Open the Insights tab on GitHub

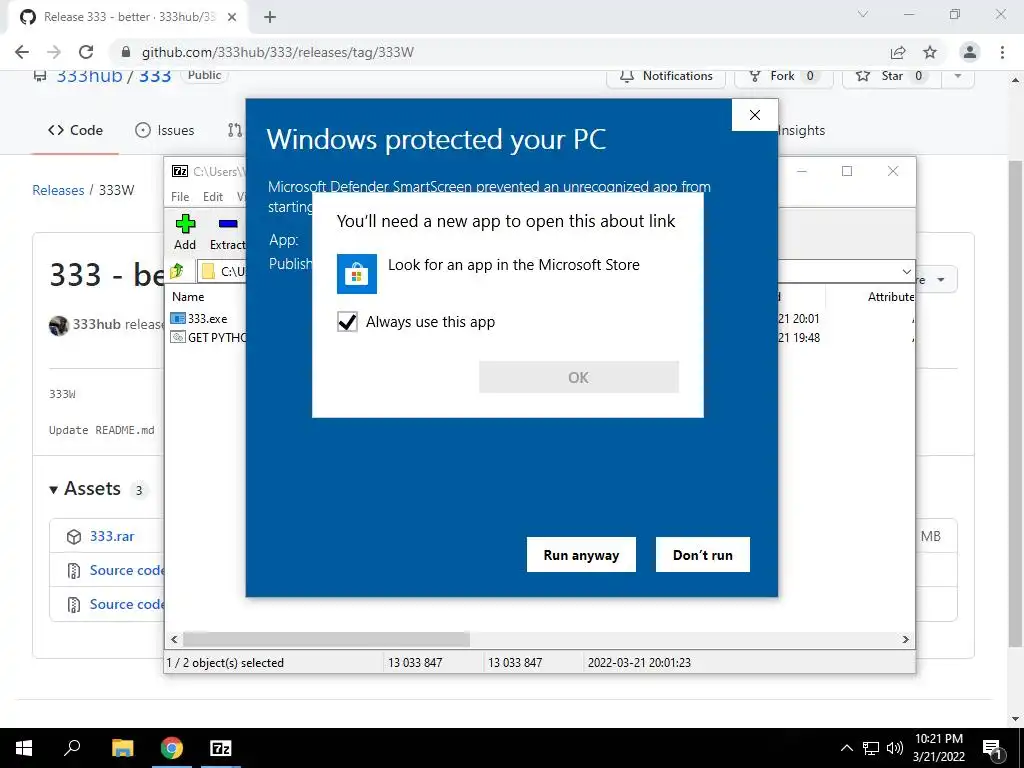coord(802,130)
